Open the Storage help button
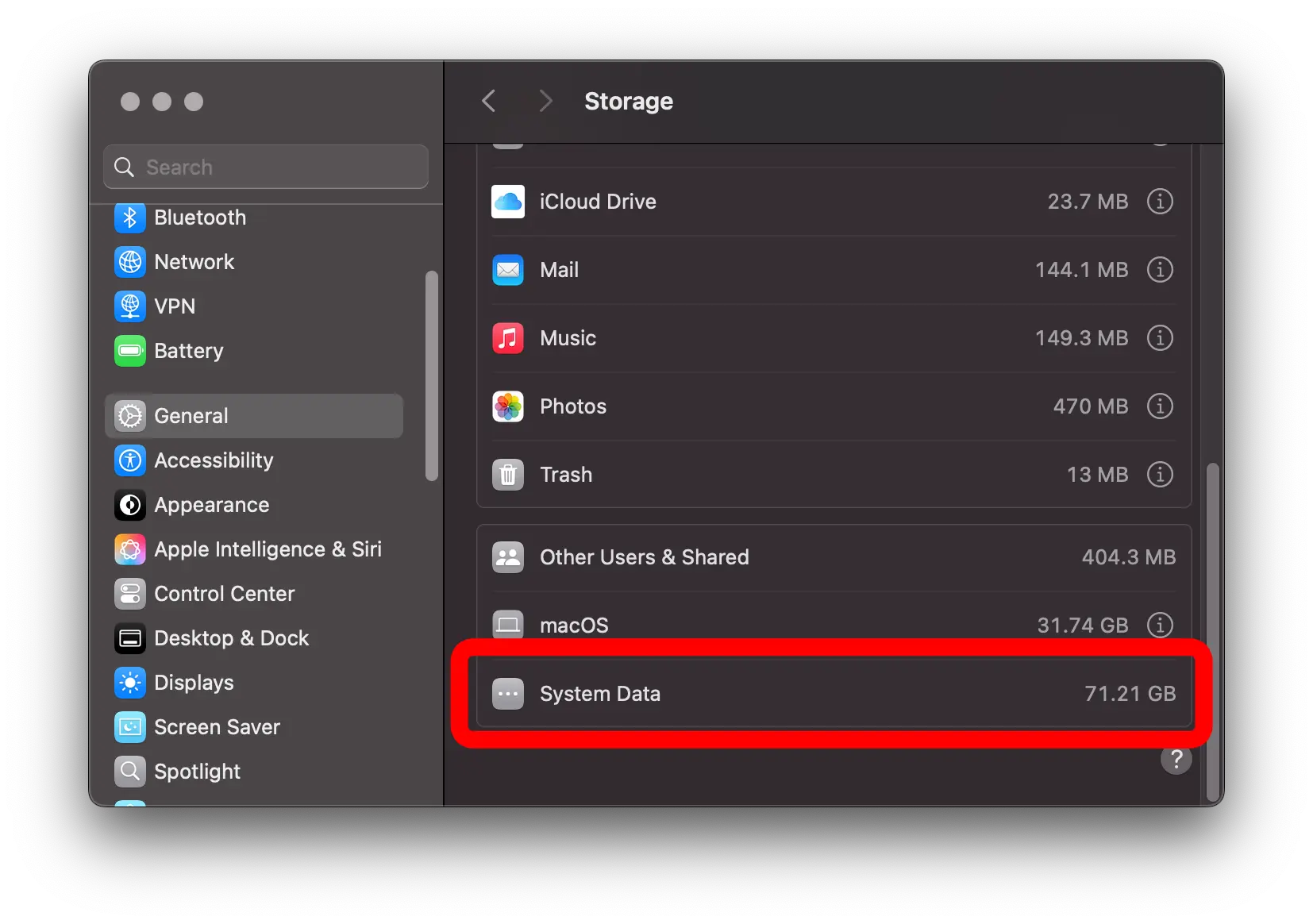The width and height of the screenshot is (1313, 924). tap(1176, 760)
